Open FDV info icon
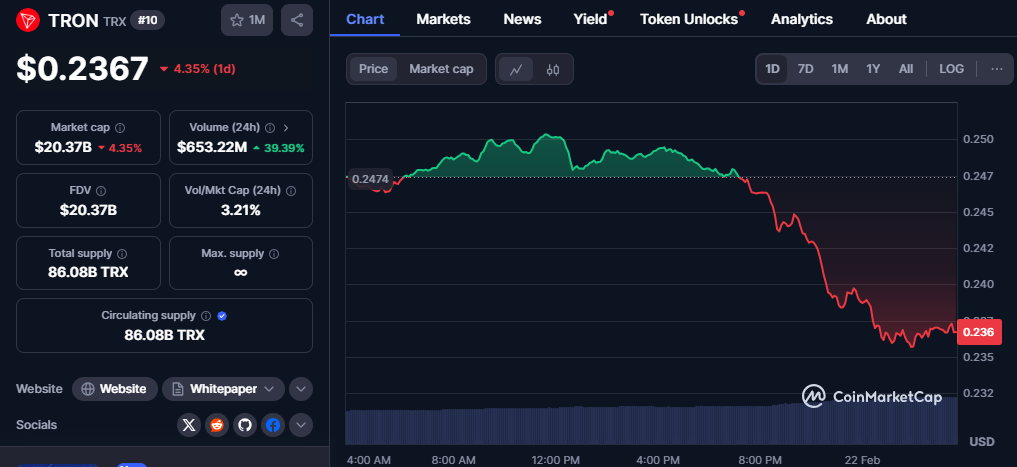 coord(101,191)
